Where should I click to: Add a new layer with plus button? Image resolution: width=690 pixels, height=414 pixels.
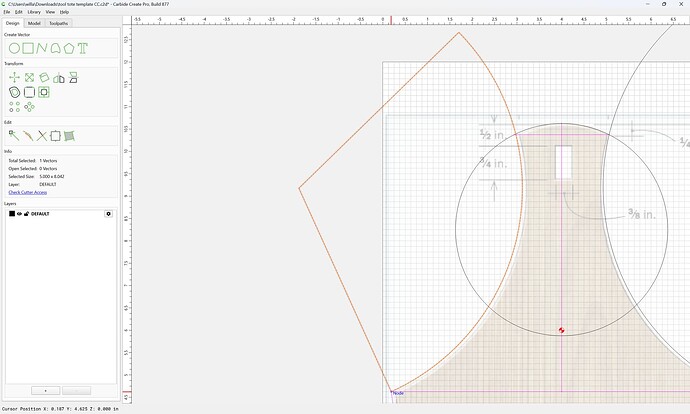(x=46, y=391)
